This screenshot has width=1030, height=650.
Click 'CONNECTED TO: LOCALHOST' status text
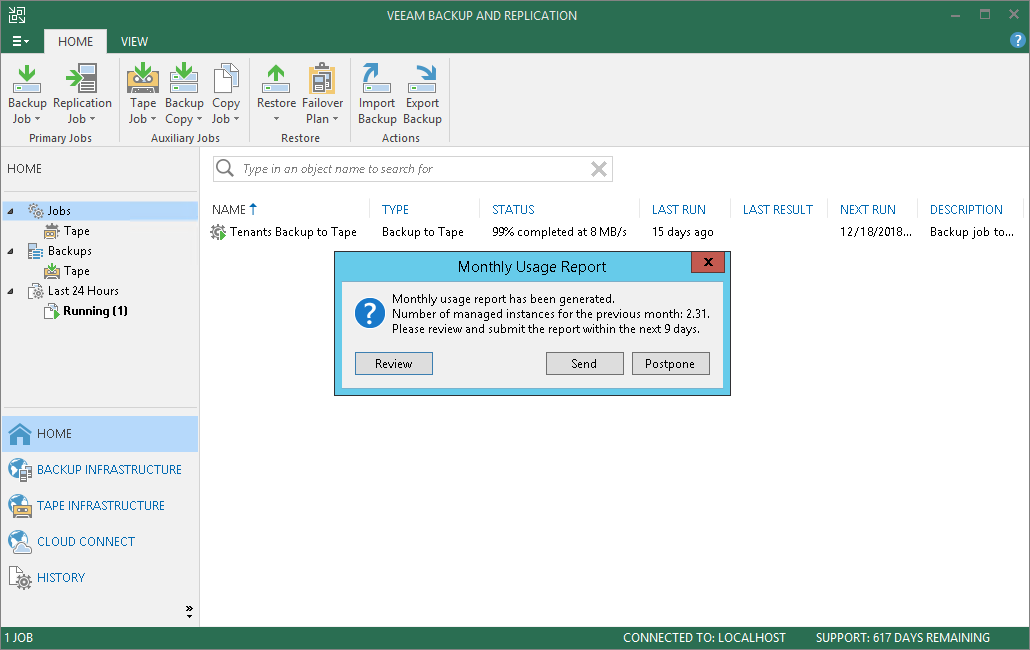tap(704, 638)
